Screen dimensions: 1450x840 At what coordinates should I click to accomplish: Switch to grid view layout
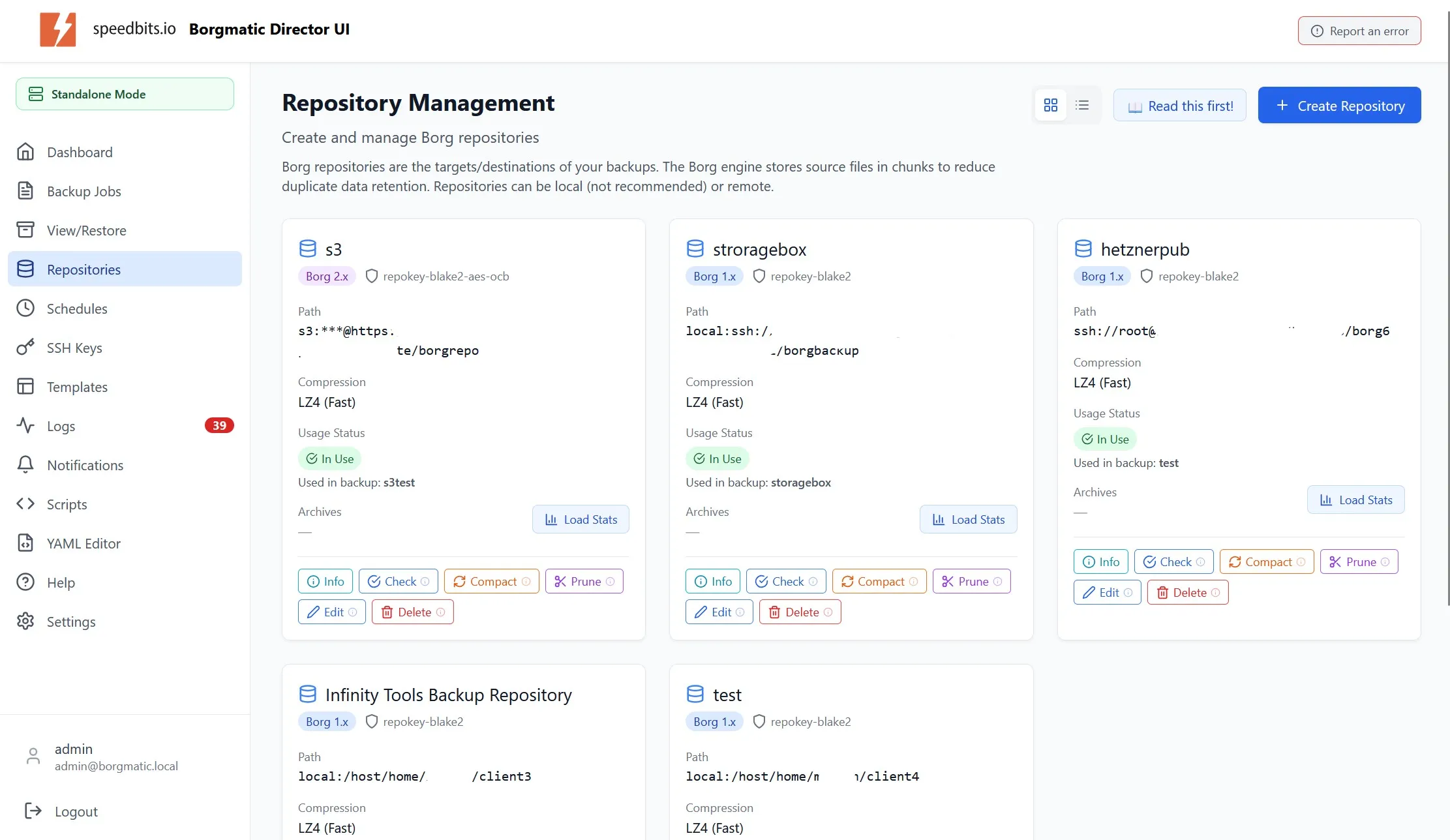1050,105
